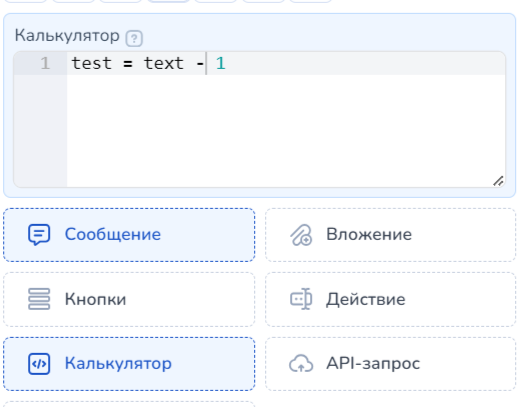Click the Вложение paperclip icon

pyautogui.click(x=301, y=235)
